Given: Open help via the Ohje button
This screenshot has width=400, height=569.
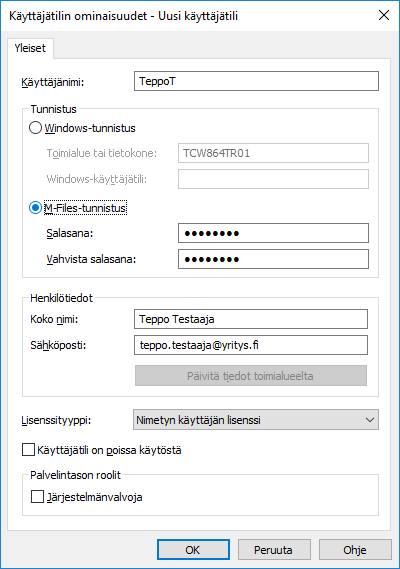Looking at the screenshot, I should (x=355, y=550).
